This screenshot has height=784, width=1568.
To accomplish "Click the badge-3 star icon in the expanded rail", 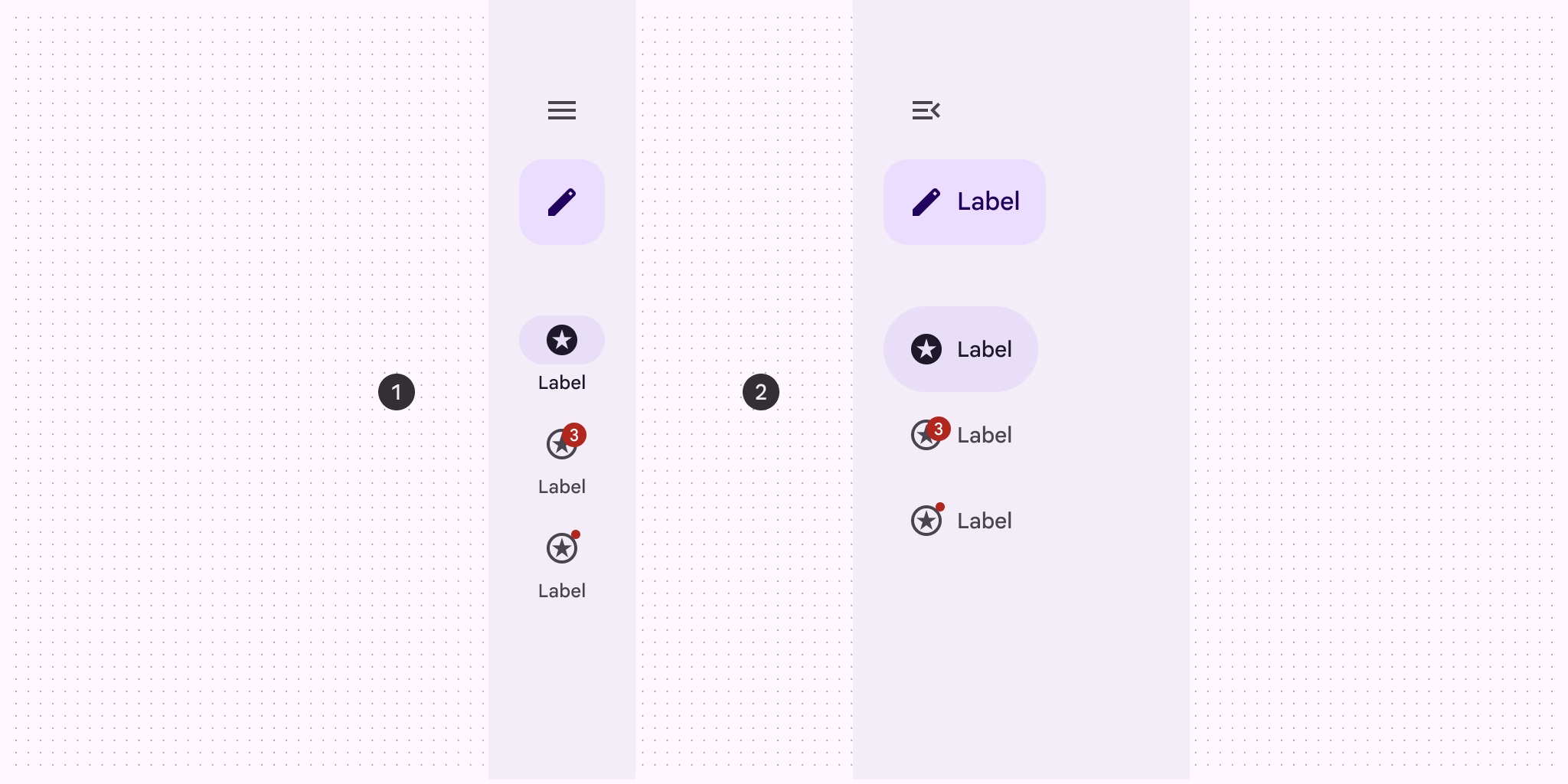I will point(923,437).
